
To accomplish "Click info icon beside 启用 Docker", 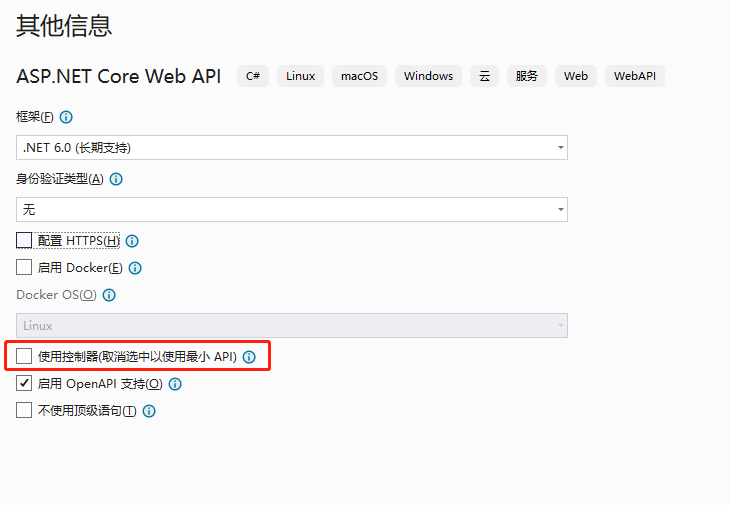I will (x=135, y=268).
